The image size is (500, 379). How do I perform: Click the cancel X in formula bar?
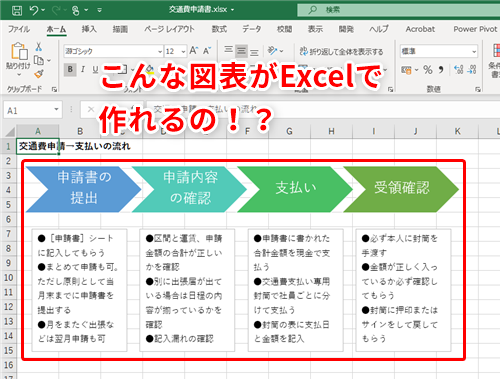pyautogui.click(x=91, y=109)
